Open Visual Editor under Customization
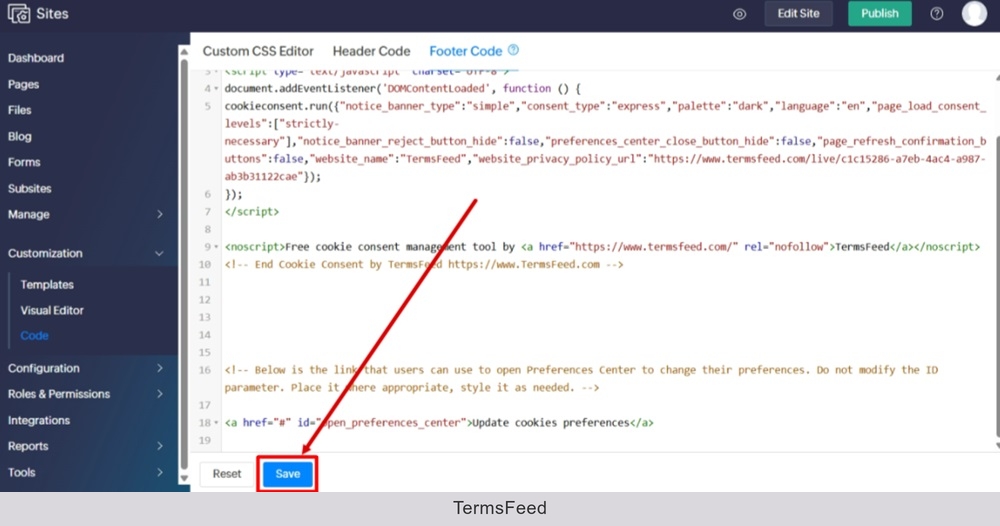This screenshot has height=526, width=1000. pyautogui.click(x=52, y=310)
